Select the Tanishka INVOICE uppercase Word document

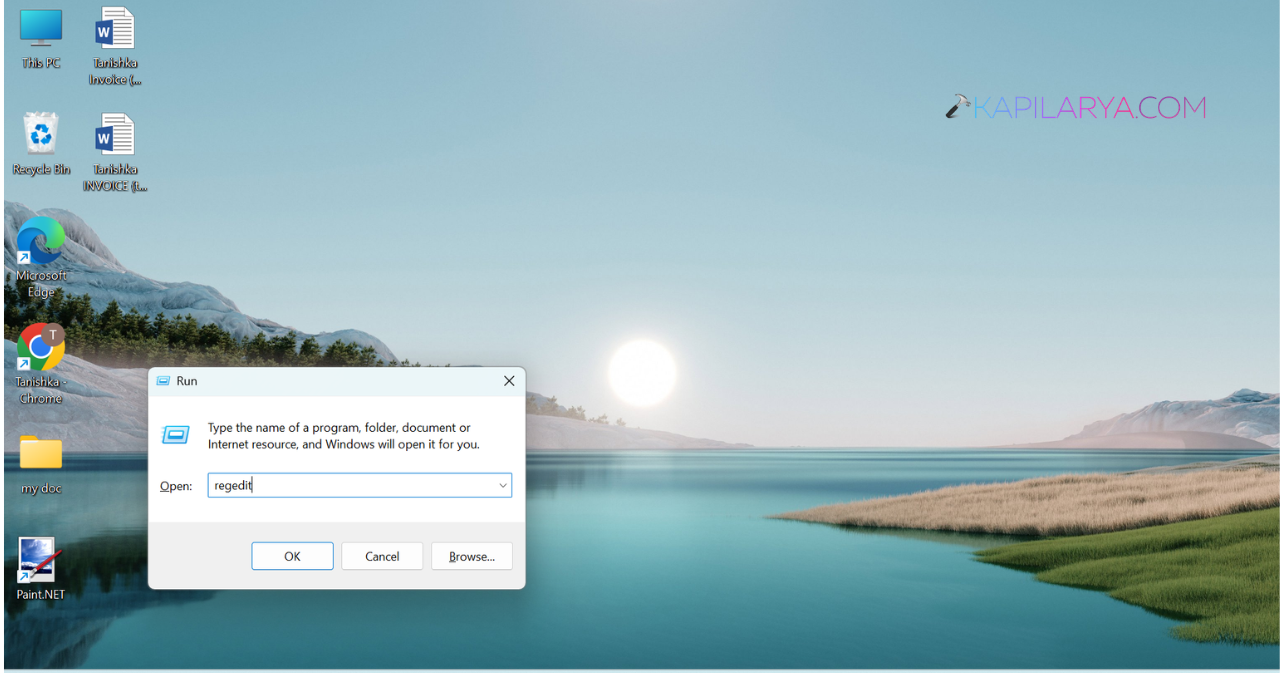pyautogui.click(x=115, y=152)
